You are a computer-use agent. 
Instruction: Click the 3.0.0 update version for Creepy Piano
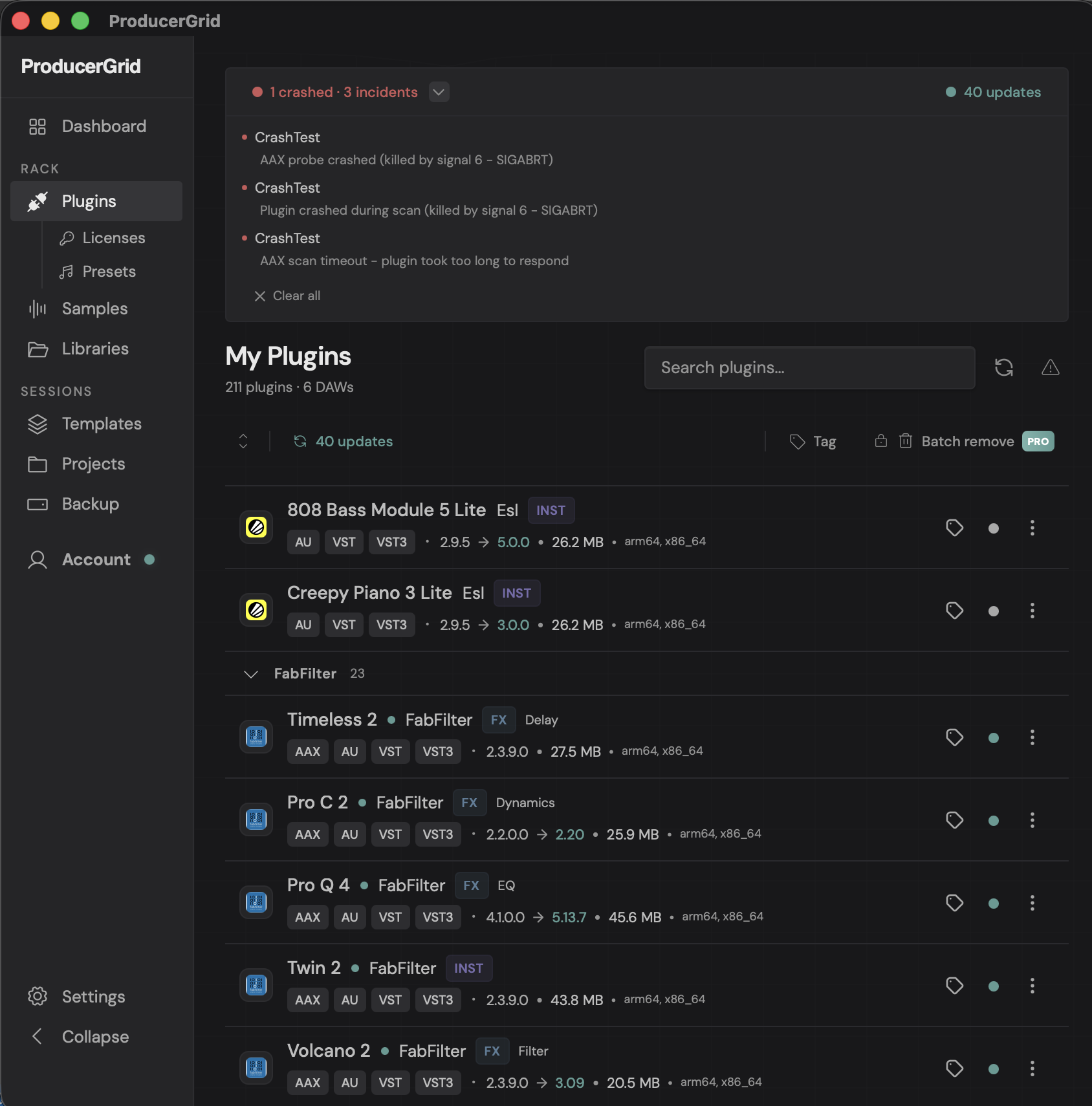(x=513, y=625)
